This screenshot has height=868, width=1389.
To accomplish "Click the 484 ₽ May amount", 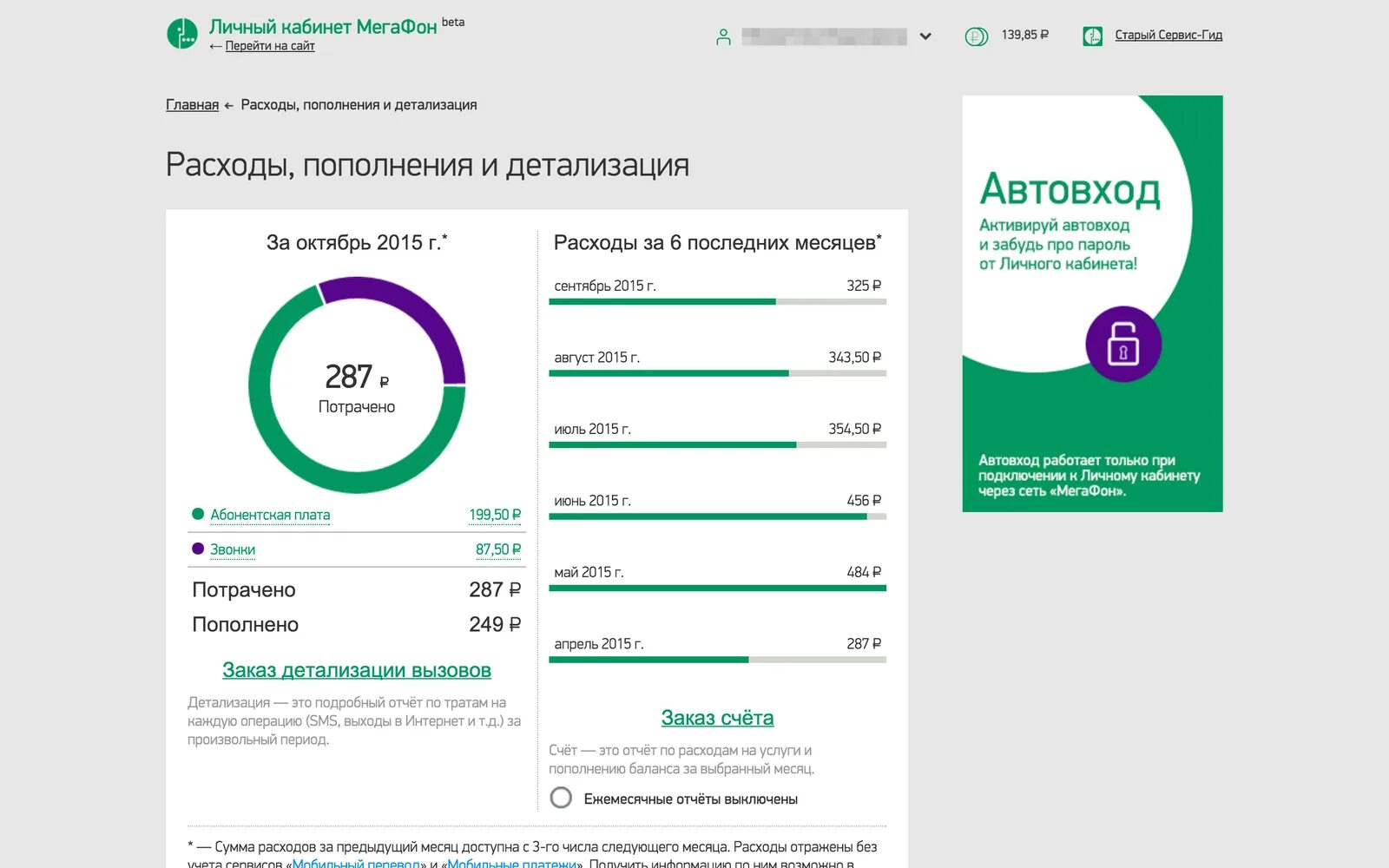I will 864,572.
